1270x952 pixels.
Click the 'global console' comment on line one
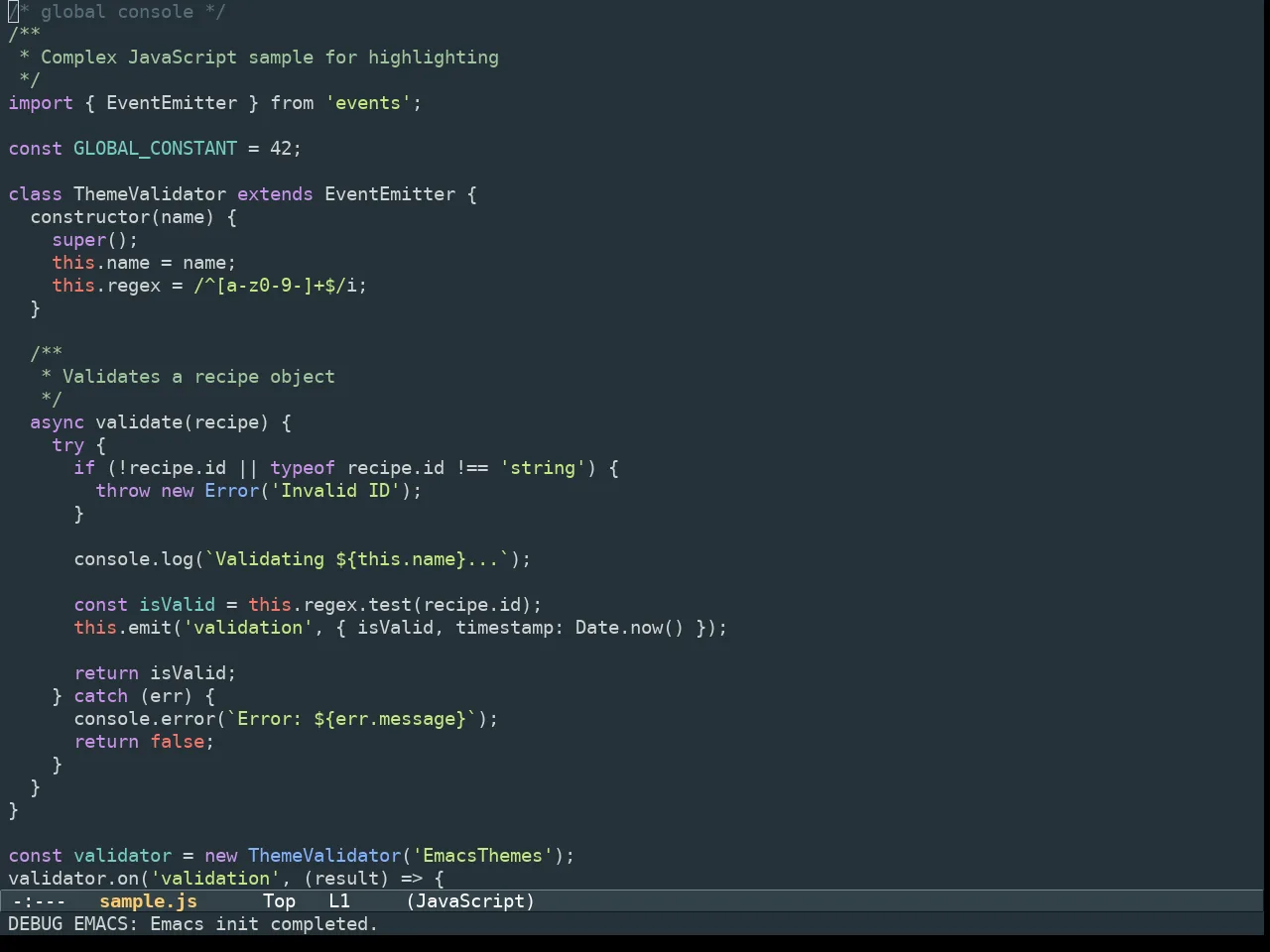[117, 12]
